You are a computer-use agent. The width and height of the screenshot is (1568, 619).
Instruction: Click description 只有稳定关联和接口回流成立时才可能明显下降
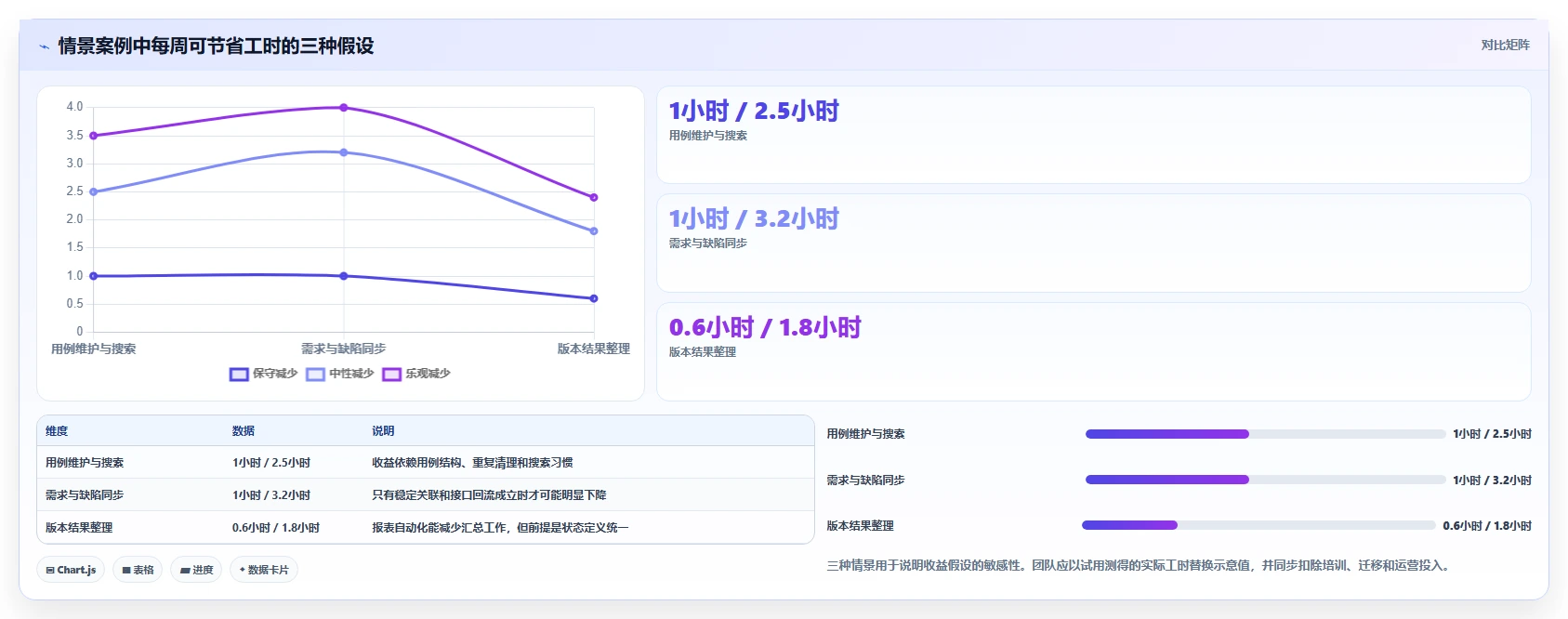(489, 495)
